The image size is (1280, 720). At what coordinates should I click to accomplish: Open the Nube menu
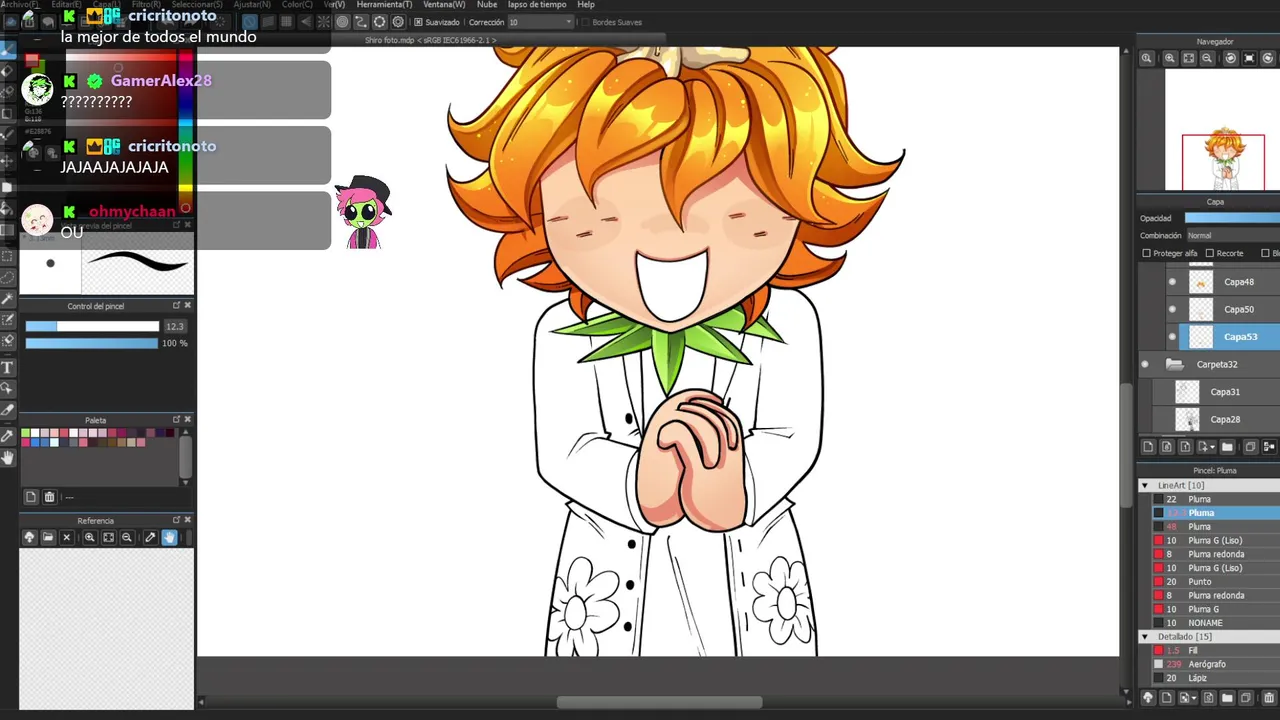[487, 5]
